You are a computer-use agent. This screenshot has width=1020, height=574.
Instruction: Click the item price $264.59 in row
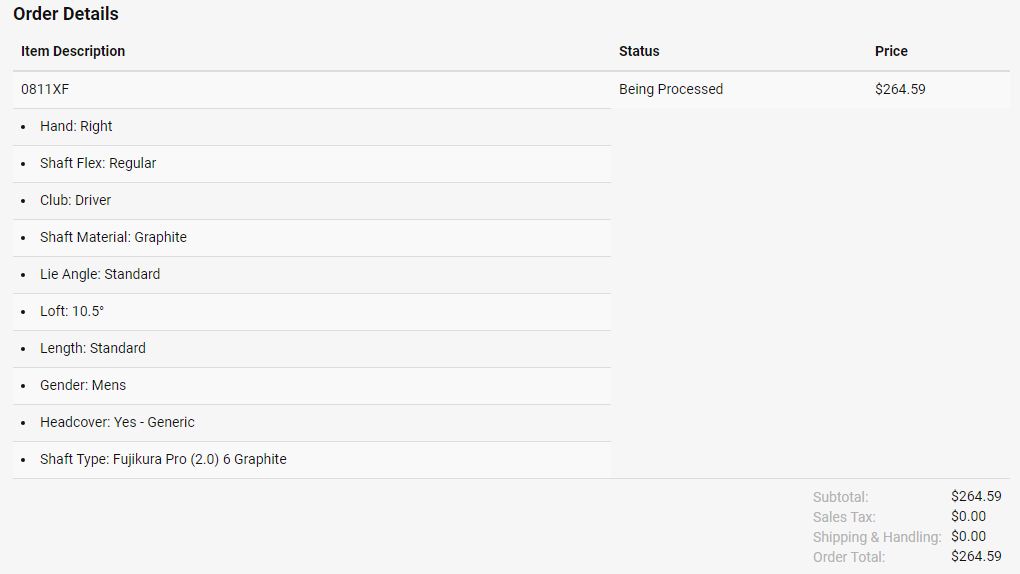900,89
